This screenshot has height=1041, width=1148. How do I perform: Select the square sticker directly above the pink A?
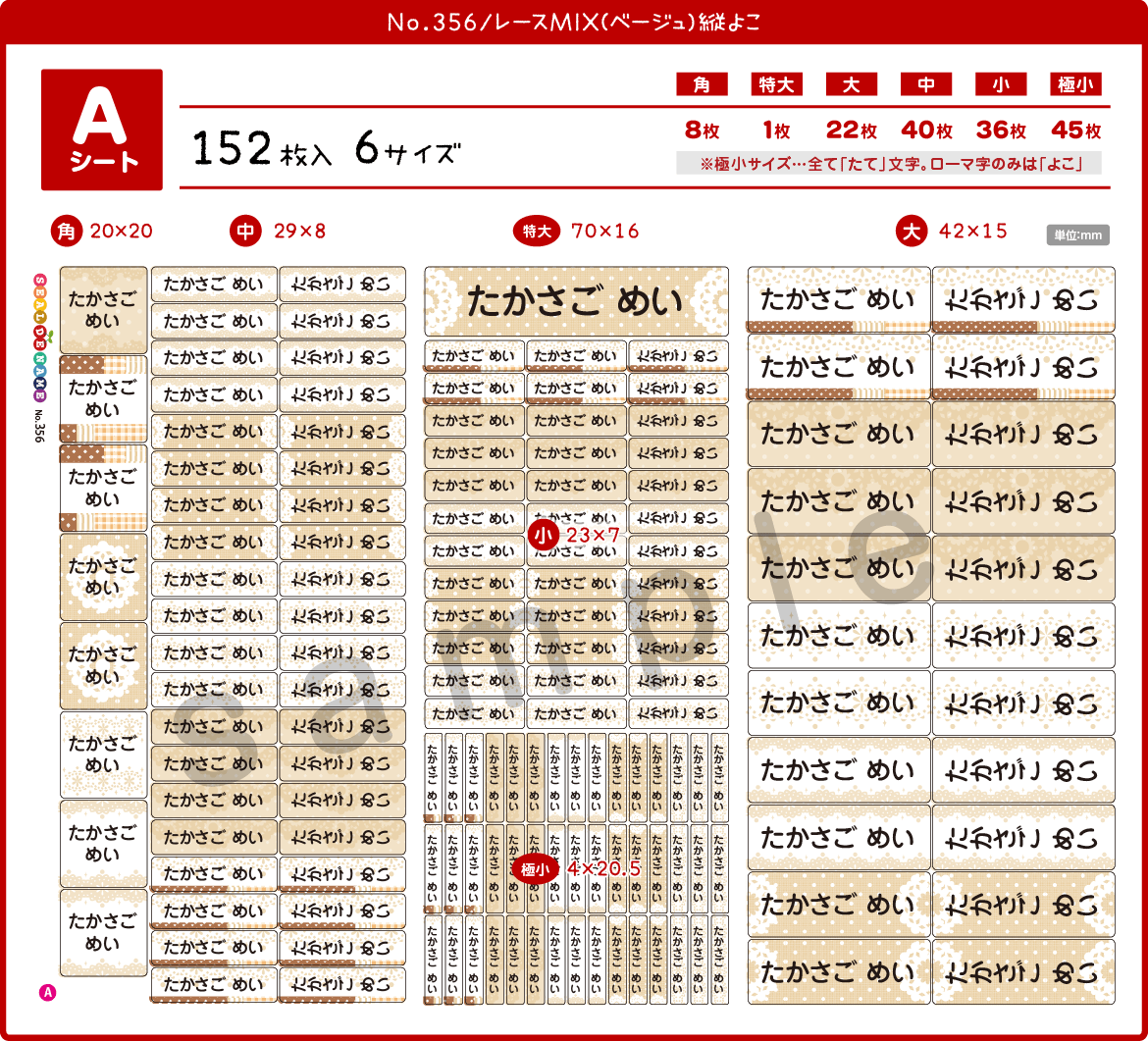(x=103, y=933)
